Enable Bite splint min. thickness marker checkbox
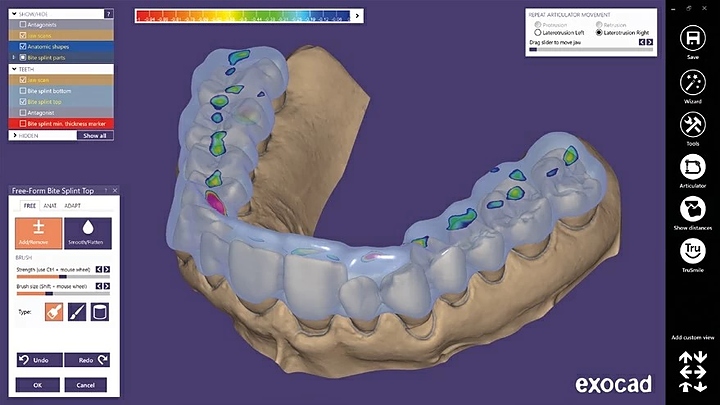Screen dimensions: 720x405 pos(23,124)
